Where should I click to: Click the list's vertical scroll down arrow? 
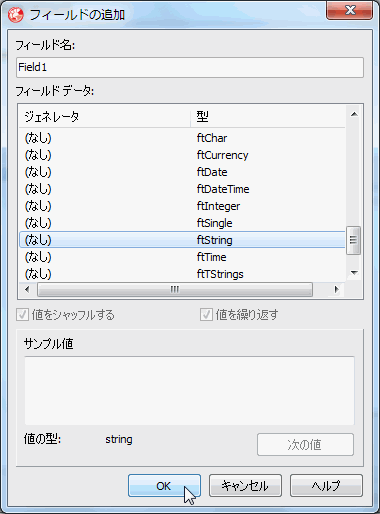354,273
